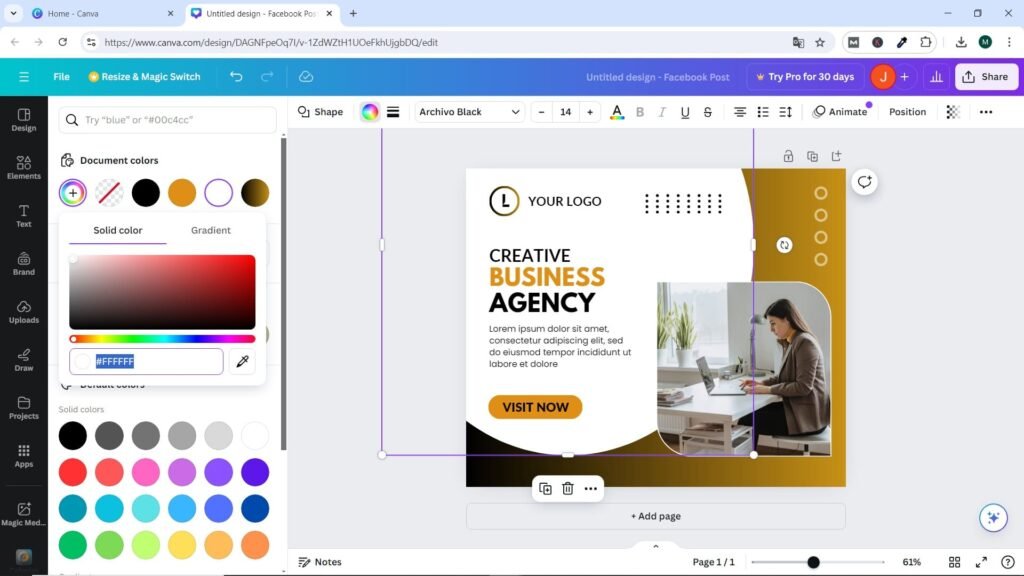The image size is (1024, 576).
Task: Click the eyedropper color picker icon
Action: [241, 361]
